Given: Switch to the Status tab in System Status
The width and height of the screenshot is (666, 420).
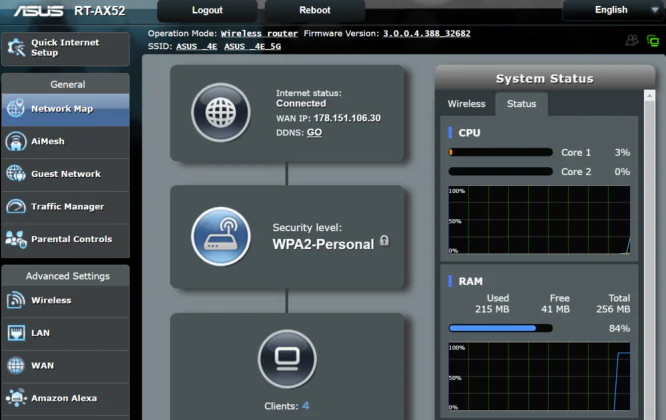Looking at the screenshot, I should pyautogui.click(x=522, y=104).
